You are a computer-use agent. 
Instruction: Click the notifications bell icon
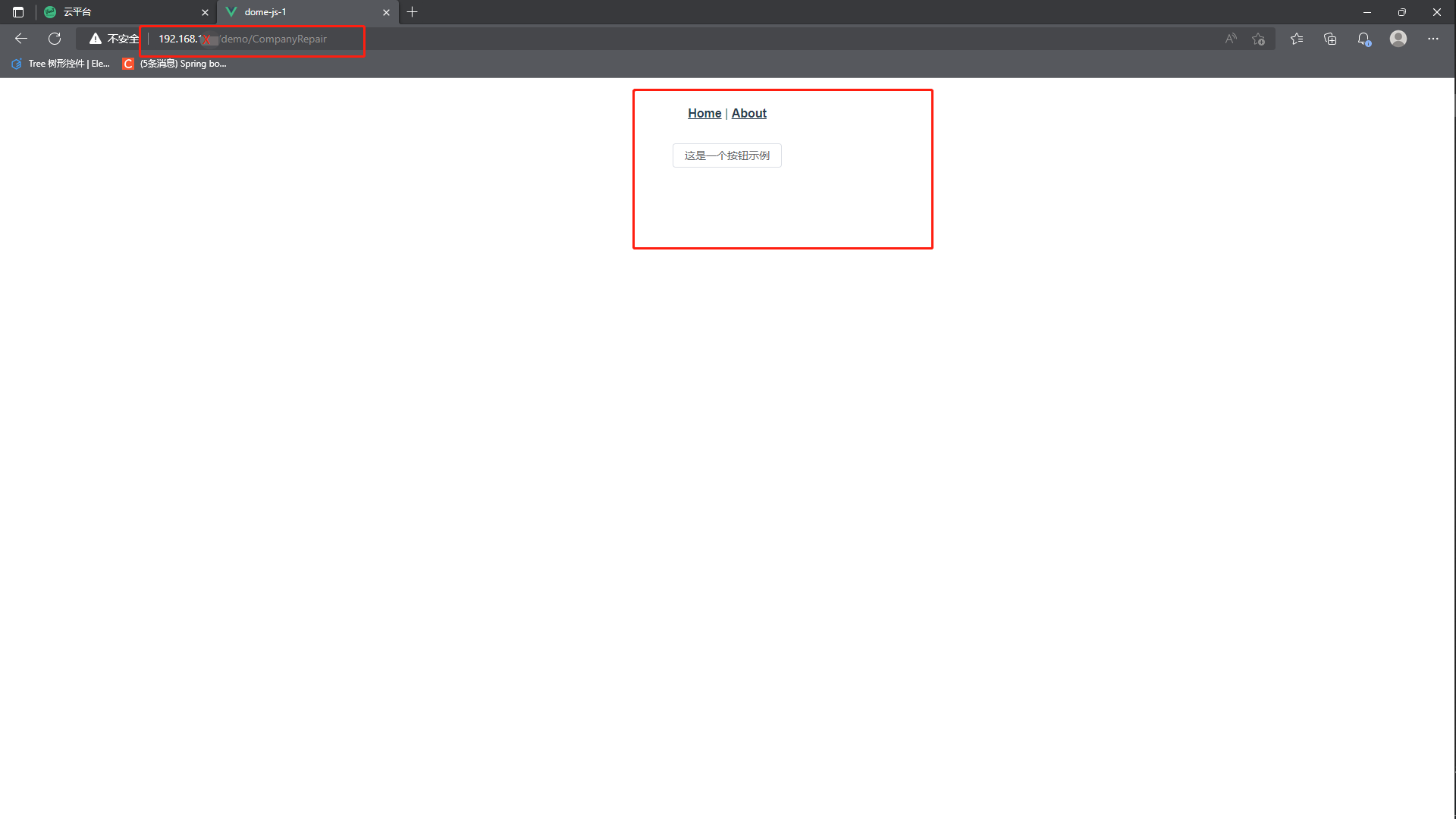1363,39
